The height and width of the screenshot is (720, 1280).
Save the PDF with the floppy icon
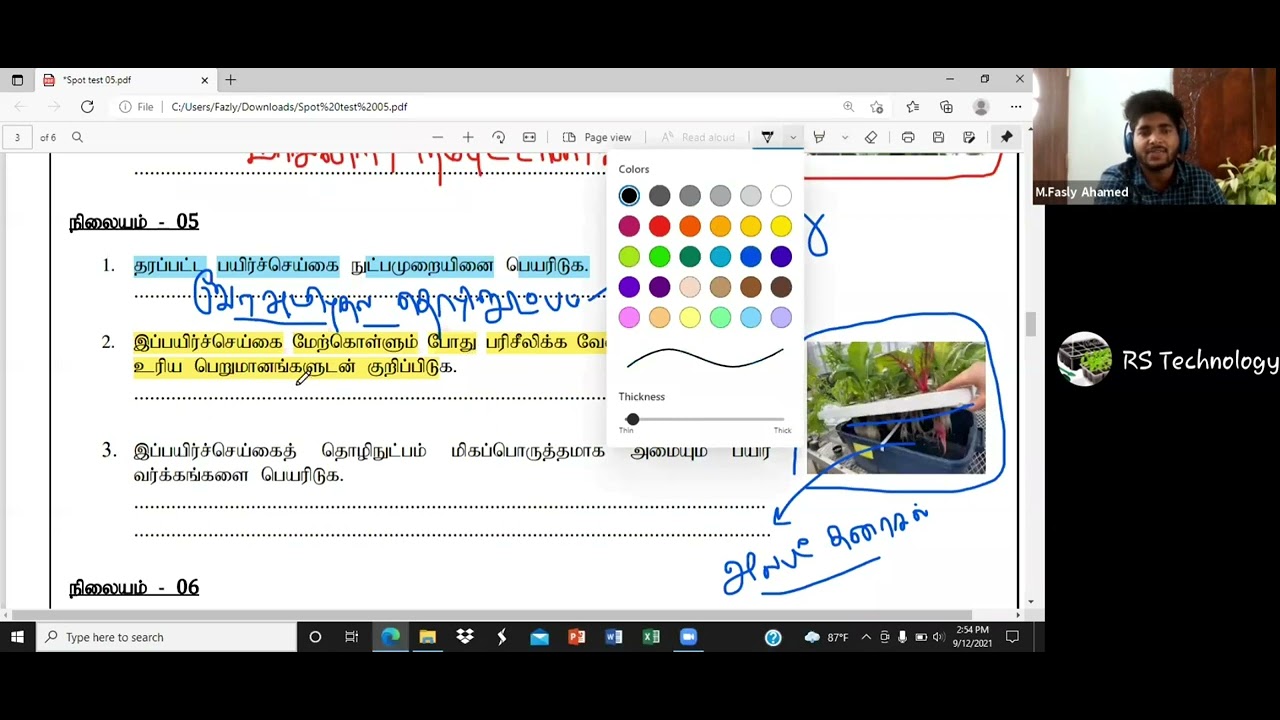click(938, 137)
